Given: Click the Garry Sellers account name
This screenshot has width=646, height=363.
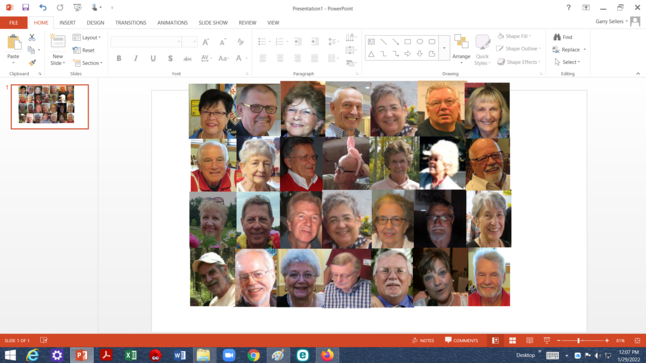Looking at the screenshot, I should (x=610, y=21).
